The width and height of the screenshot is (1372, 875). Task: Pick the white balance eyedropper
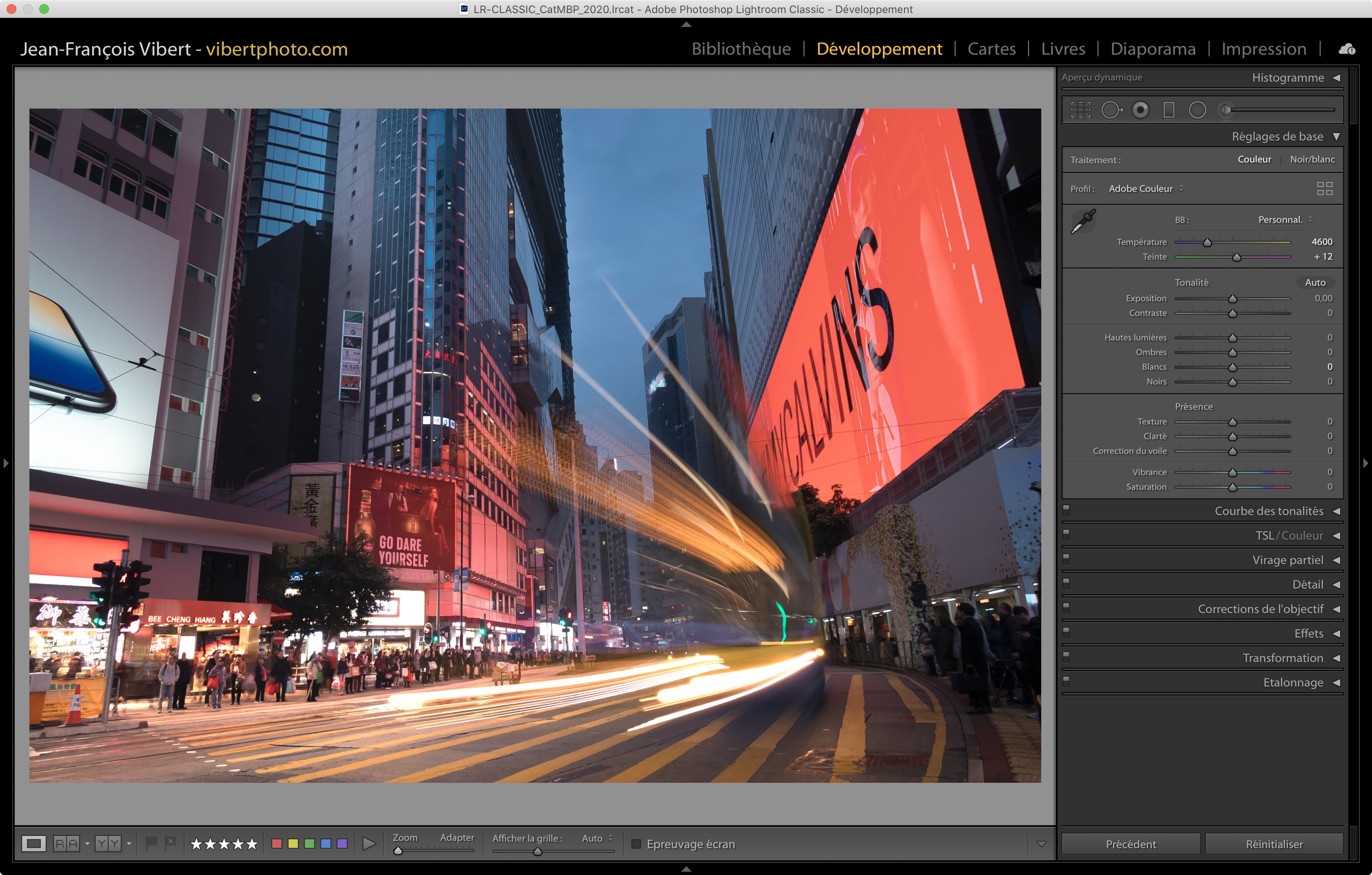point(1083,222)
